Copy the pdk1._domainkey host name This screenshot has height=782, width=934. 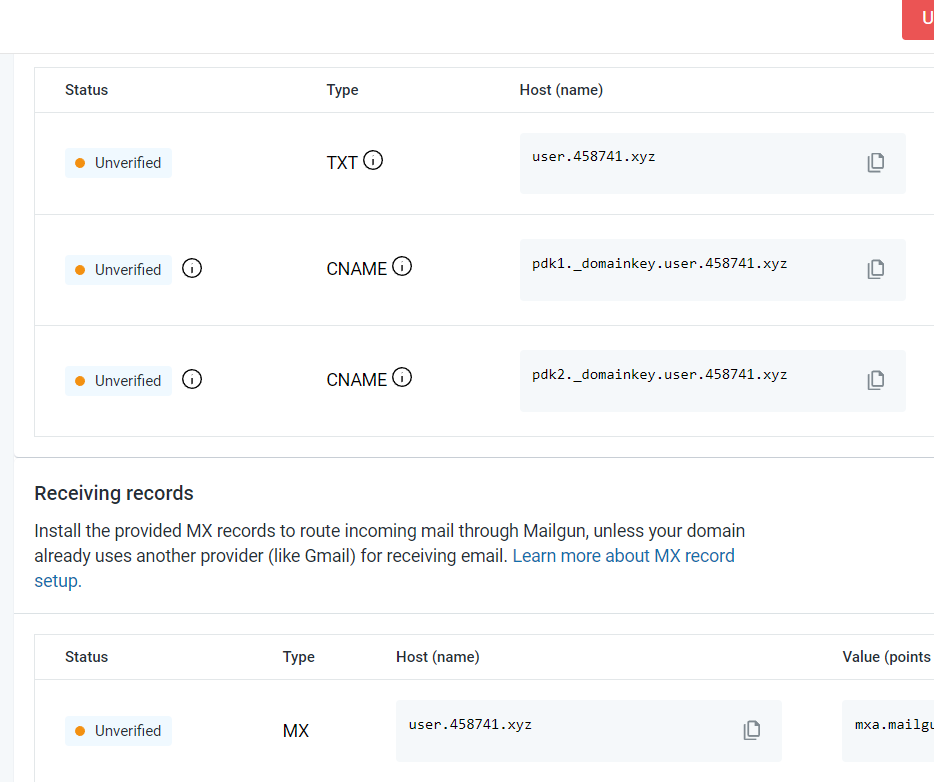point(875,269)
